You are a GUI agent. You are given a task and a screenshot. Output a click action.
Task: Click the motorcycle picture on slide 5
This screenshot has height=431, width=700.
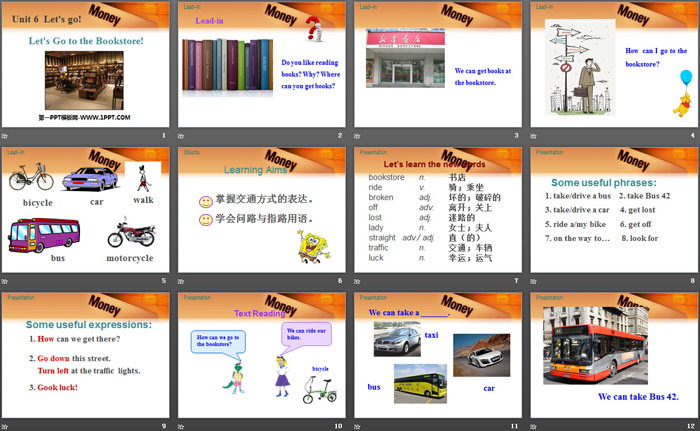(x=132, y=232)
